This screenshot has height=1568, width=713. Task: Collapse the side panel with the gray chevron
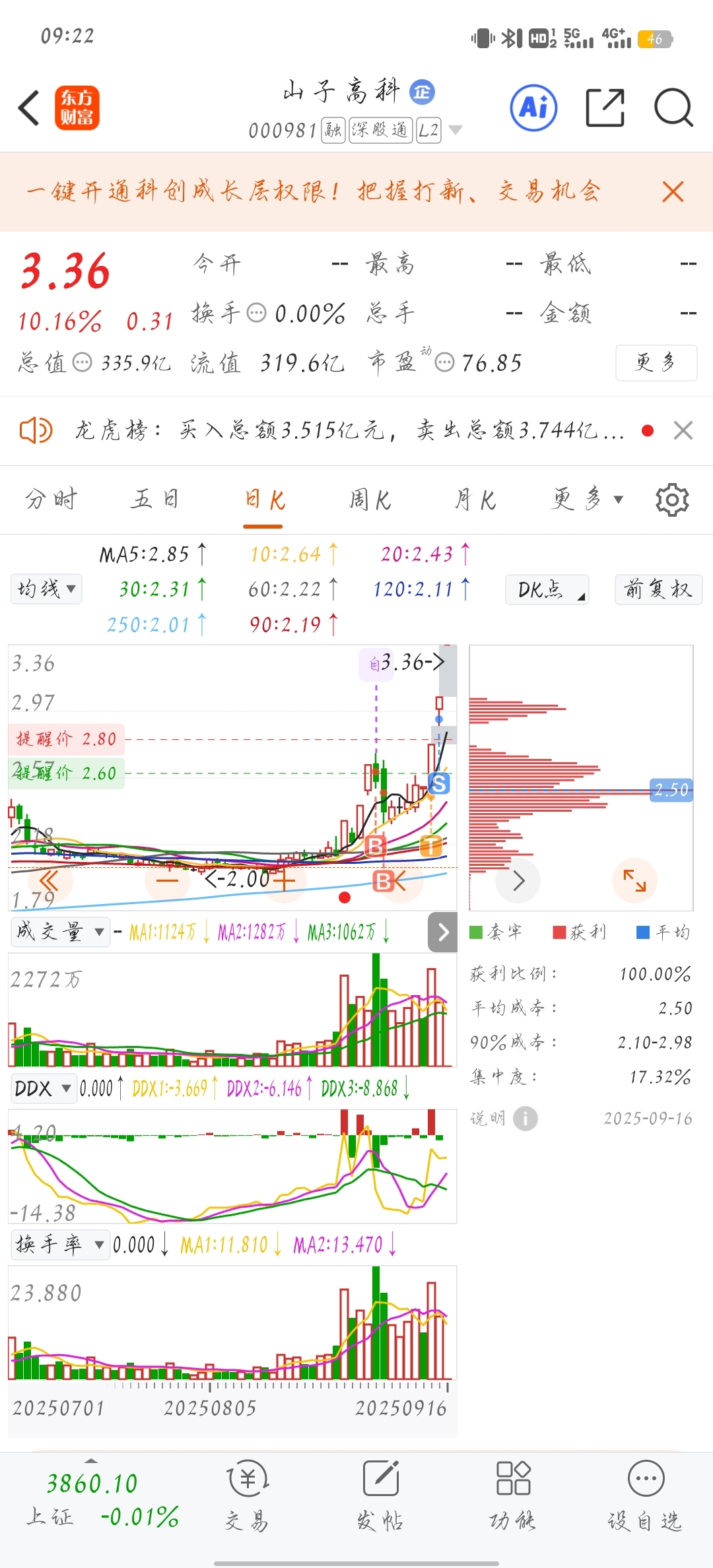[443, 932]
